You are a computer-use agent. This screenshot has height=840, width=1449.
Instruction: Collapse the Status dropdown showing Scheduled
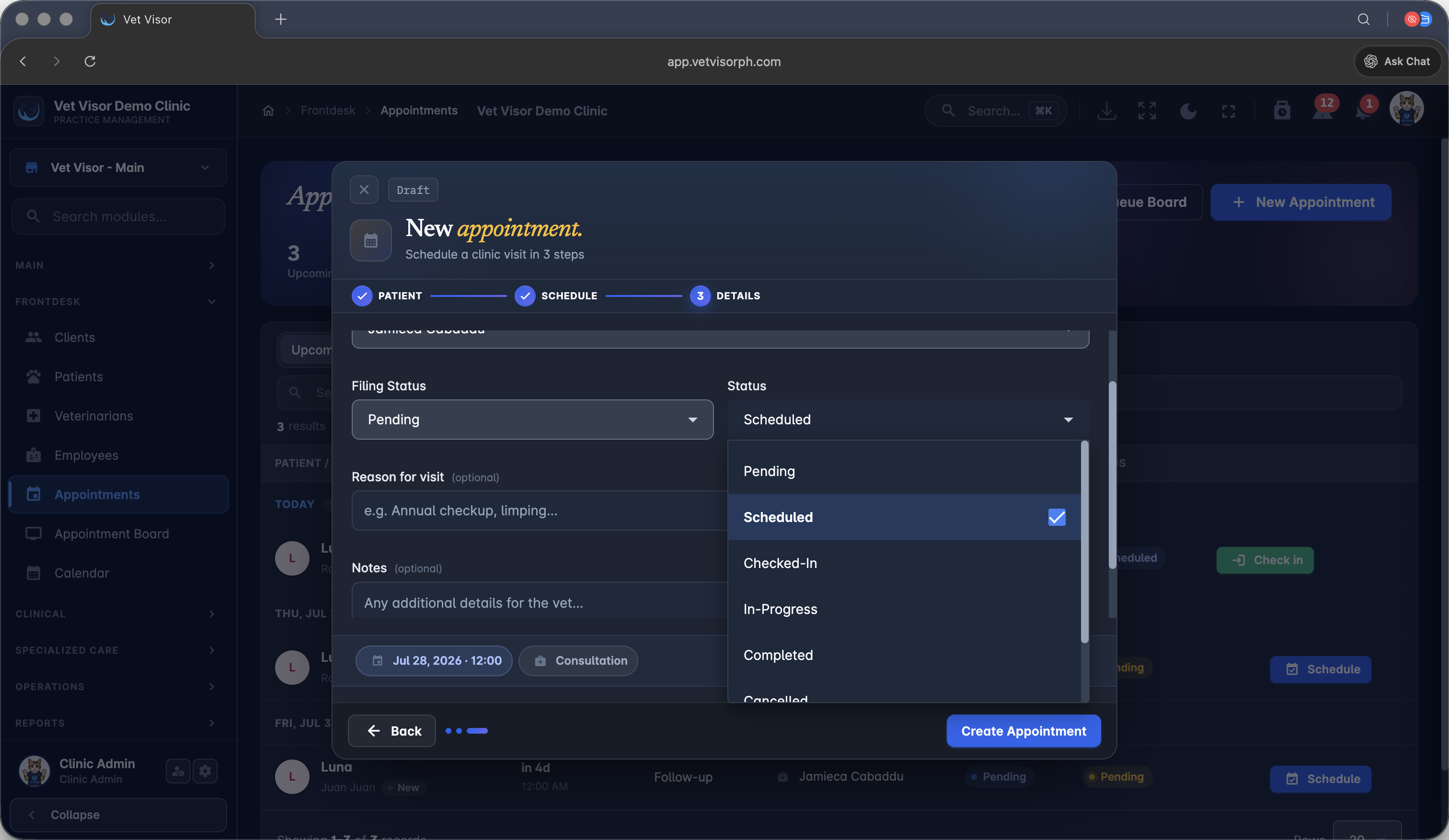coord(908,420)
